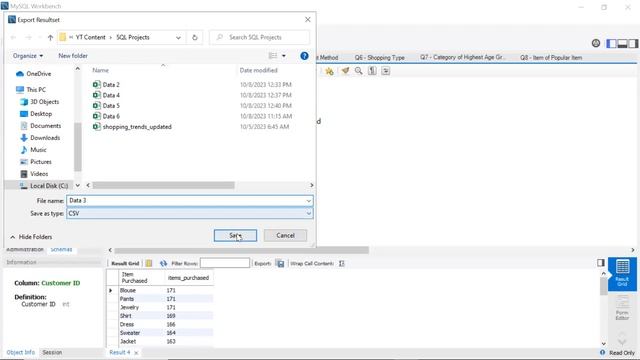Image resolution: width=640 pixels, height=360 pixels.
Task: Sort files by Date modified header
Action: point(258,70)
